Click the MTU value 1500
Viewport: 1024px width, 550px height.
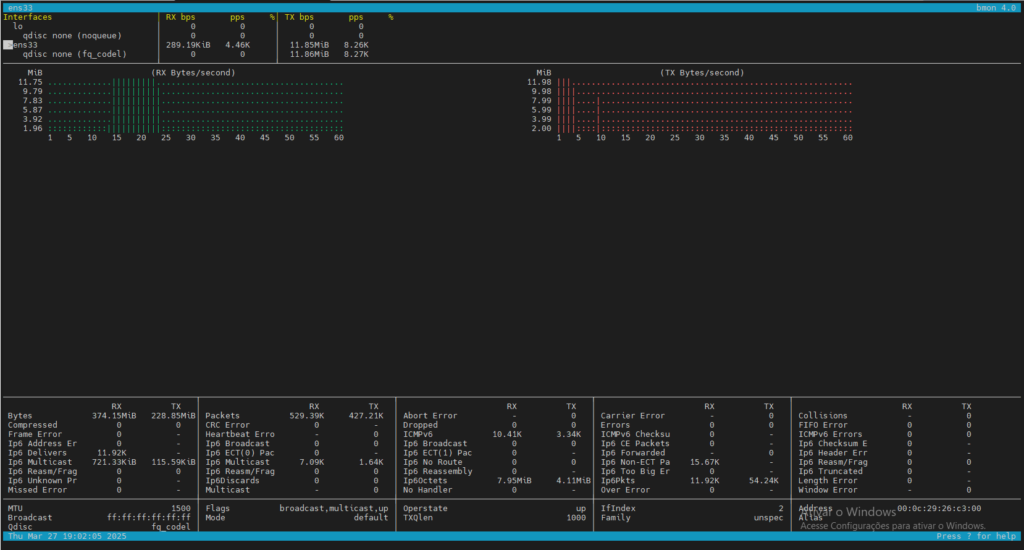click(x=181, y=508)
